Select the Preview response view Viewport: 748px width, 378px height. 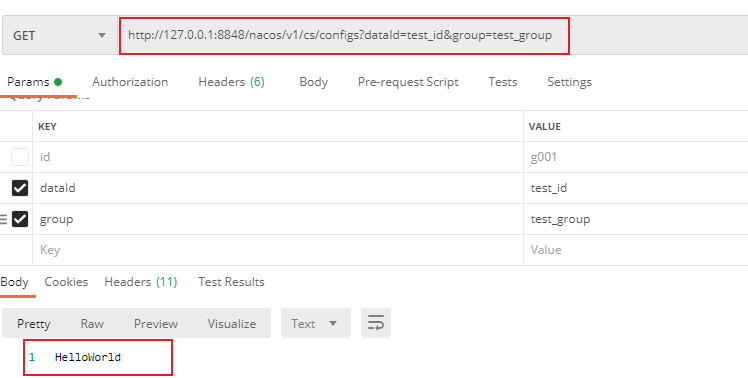[x=156, y=324]
